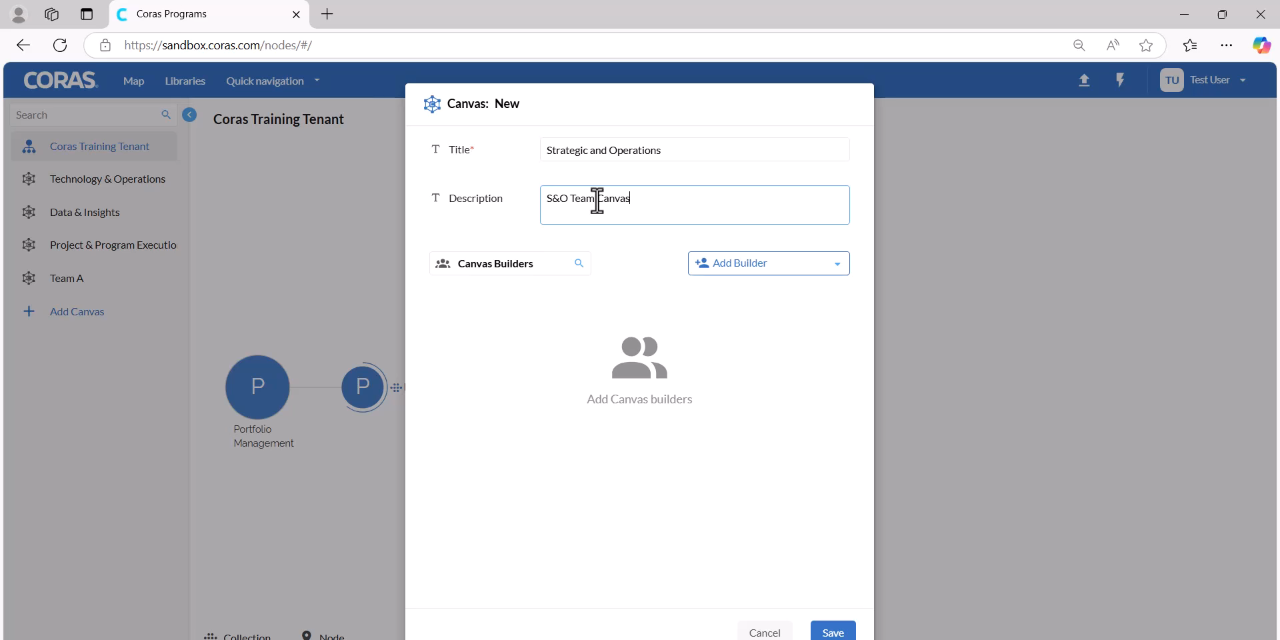Viewport: 1280px width, 640px height.
Task: Click the site info lock icon
Action: [105, 45]
